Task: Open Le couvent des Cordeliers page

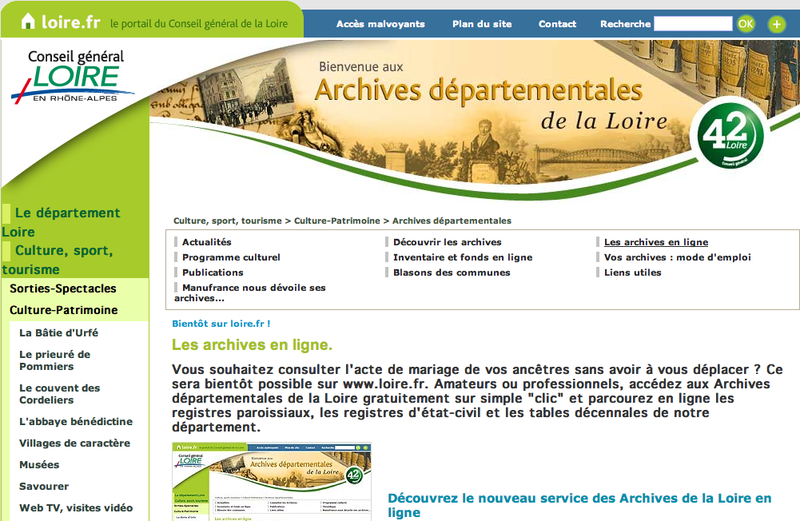Action: (x=60, y=394)
